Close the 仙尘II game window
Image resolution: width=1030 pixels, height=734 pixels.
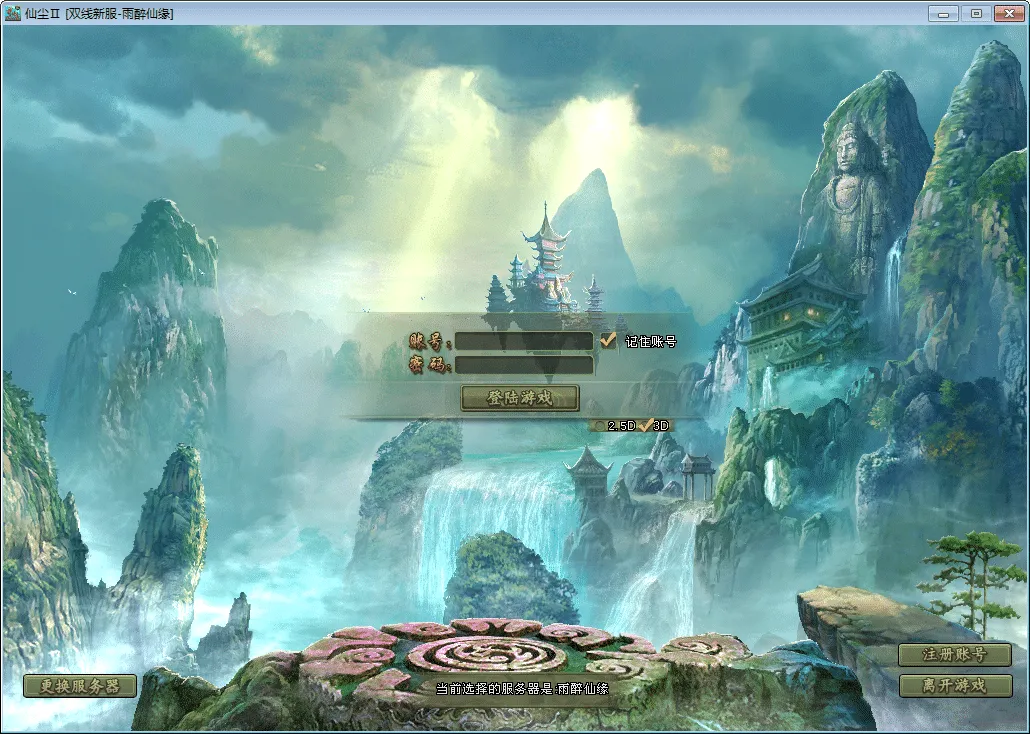tap(1010, 14)
